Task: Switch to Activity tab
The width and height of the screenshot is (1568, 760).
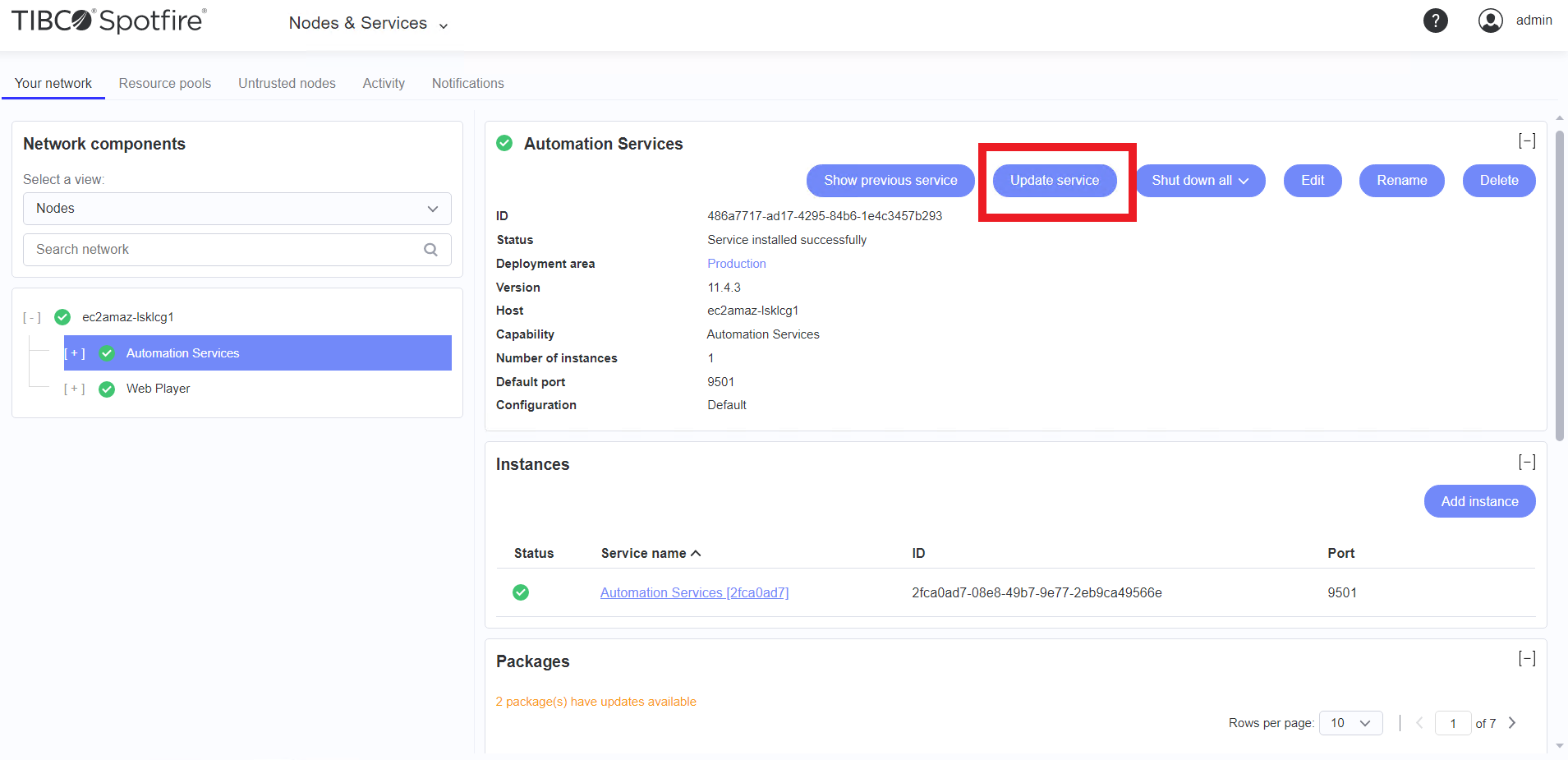Action: [x=384, y=84]
